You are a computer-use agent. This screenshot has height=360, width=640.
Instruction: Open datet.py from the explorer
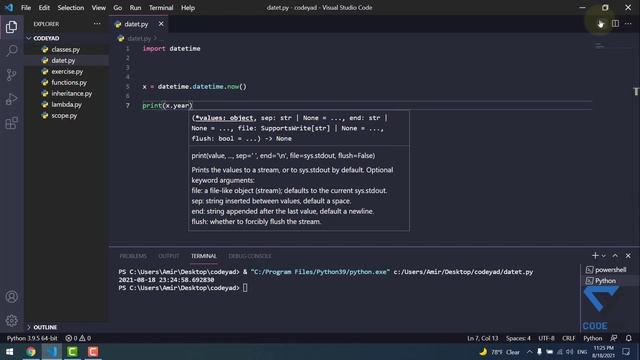click(x=63, y=60)
